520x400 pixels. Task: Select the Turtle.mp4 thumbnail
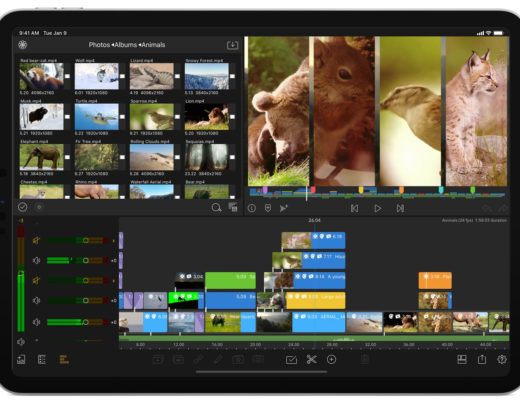coord(96,117)
